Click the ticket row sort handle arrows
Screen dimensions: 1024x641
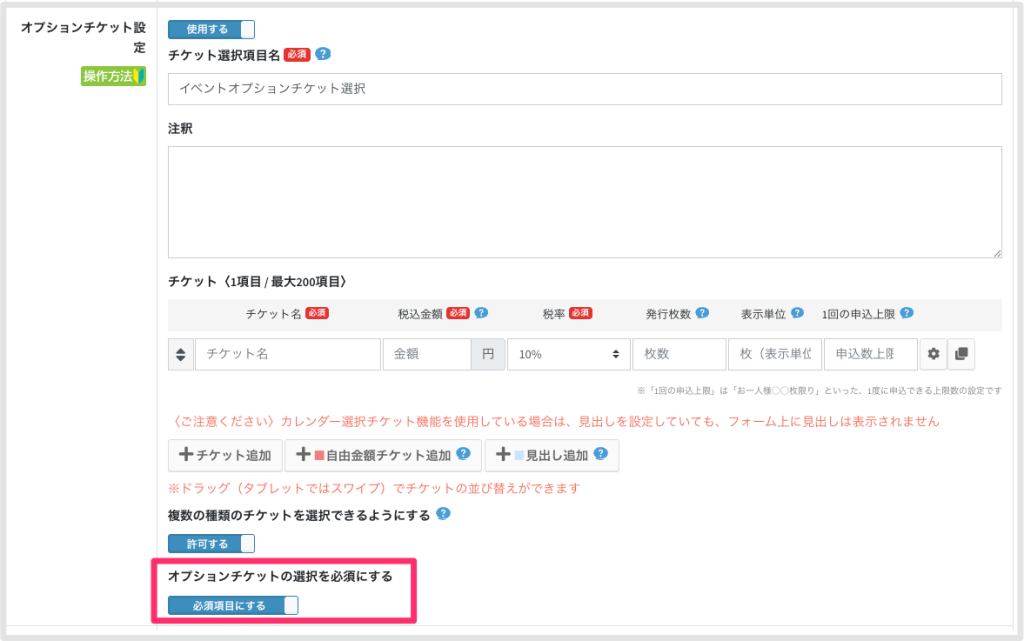point(181,354)
